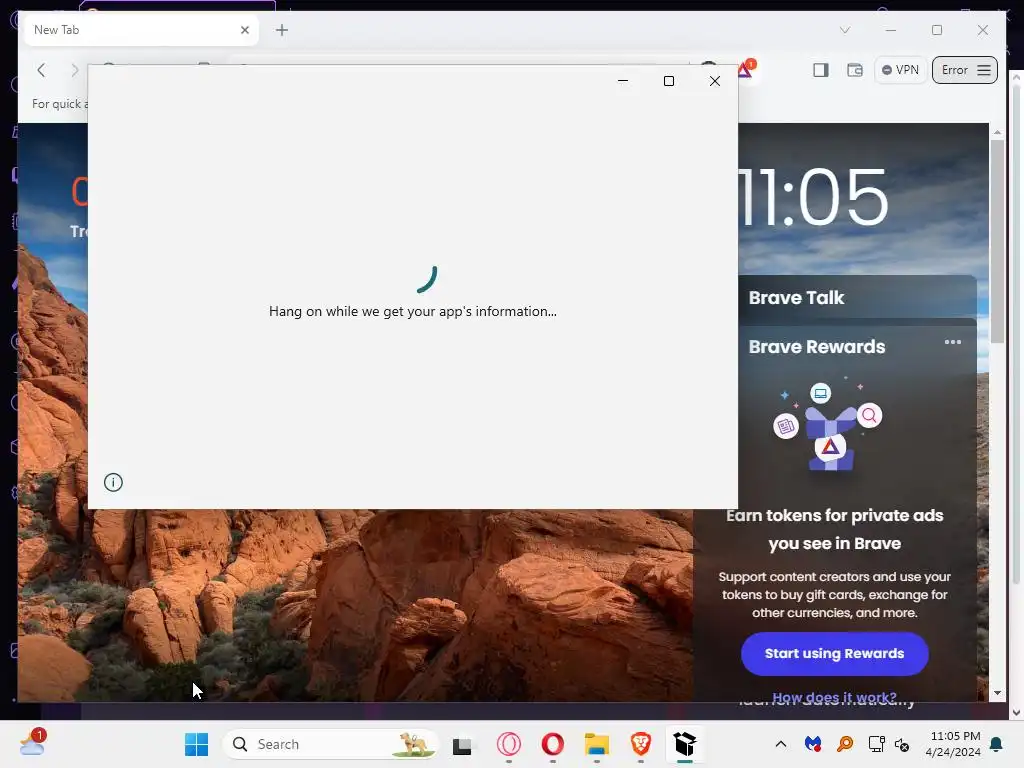1024x768 pixels.
Task: Click the Malwarebytes tray icon
Action: pos(813,744)
